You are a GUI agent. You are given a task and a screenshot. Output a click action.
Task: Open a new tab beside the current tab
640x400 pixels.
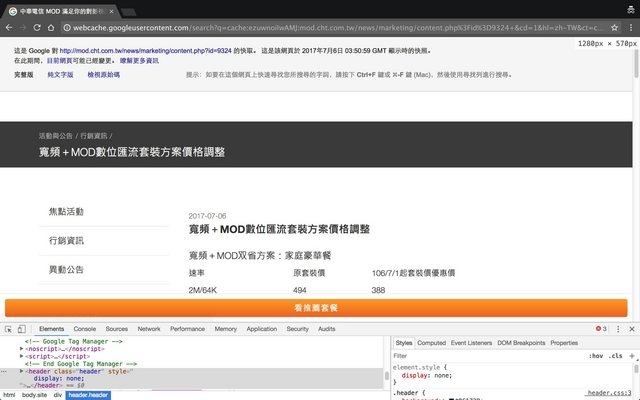(129, 12)
